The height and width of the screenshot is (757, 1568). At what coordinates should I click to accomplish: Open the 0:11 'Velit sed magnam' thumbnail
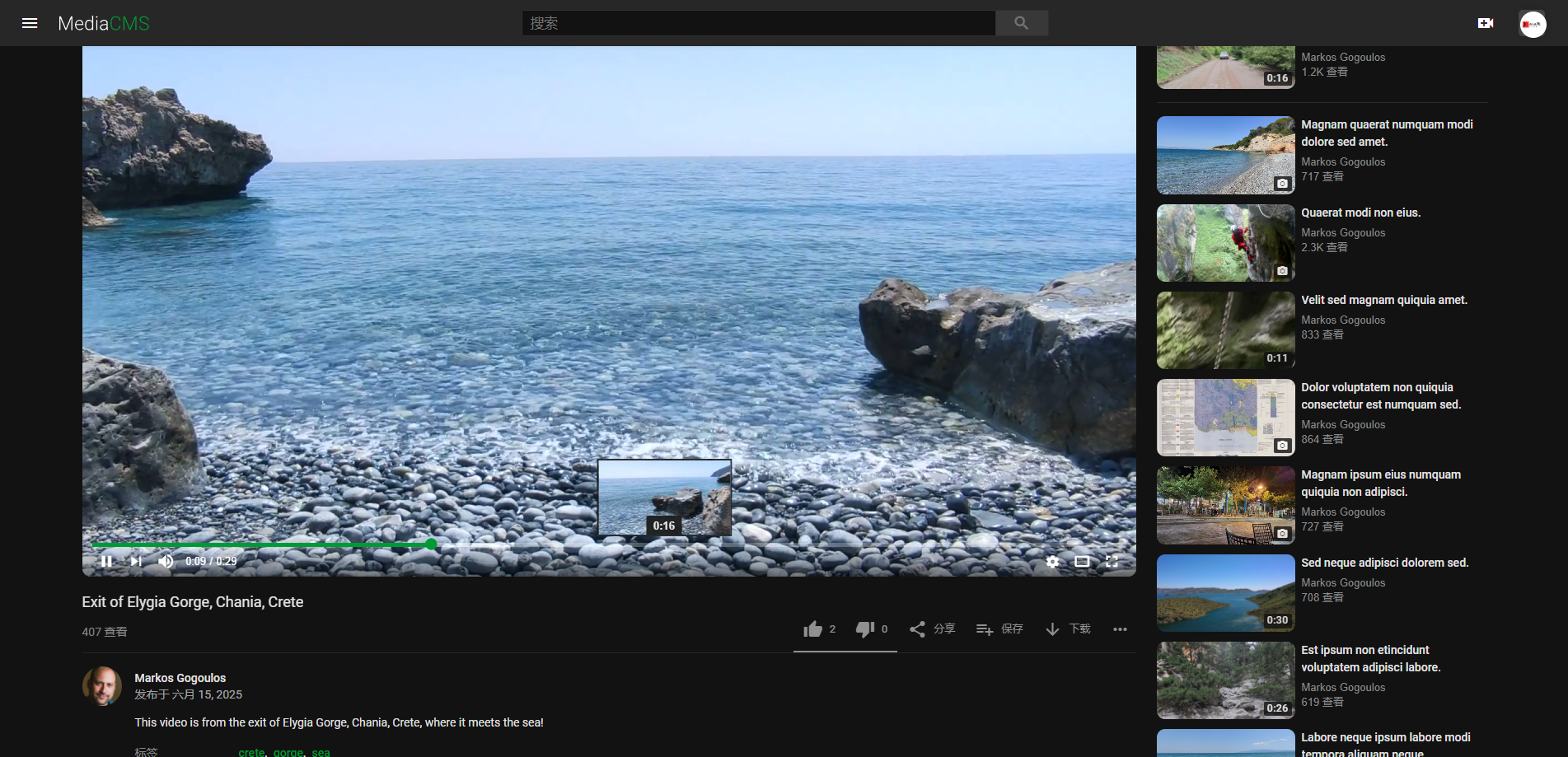(1225, 330)
